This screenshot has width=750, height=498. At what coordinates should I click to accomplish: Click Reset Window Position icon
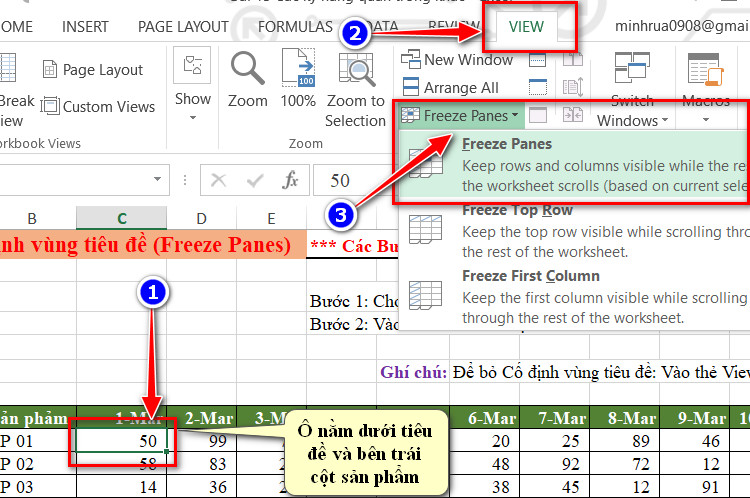point(573,115)
